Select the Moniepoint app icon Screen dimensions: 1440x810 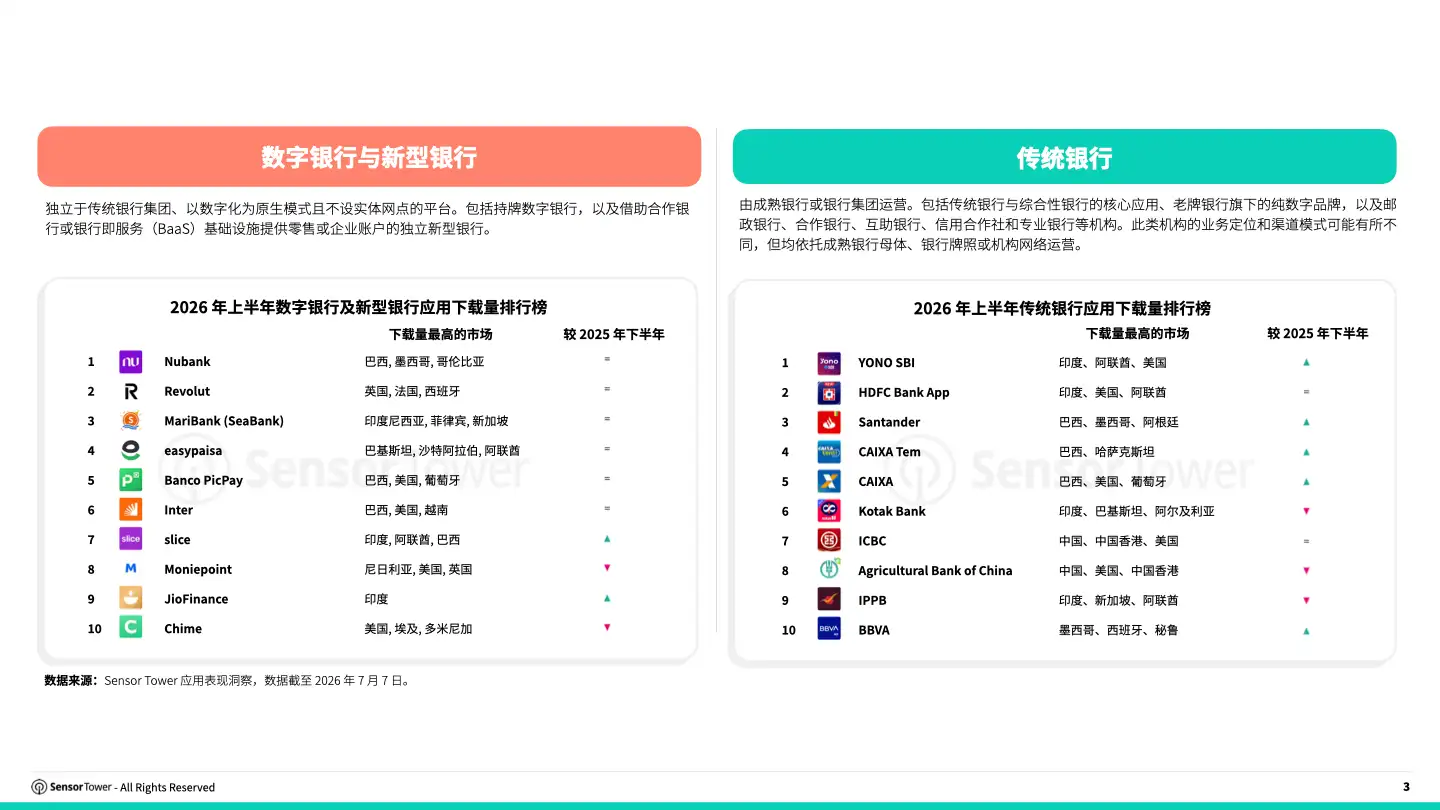pos(130,569)
